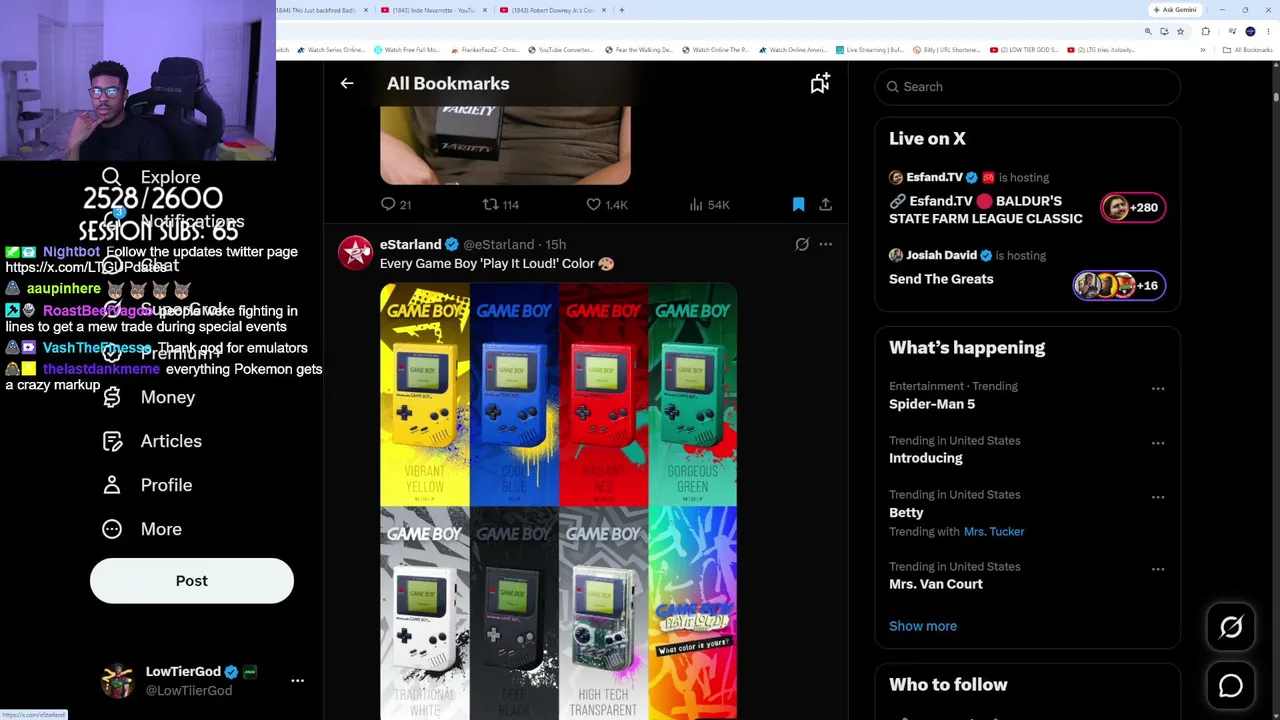Open eStarland's profile avatar

pos(355,253)
